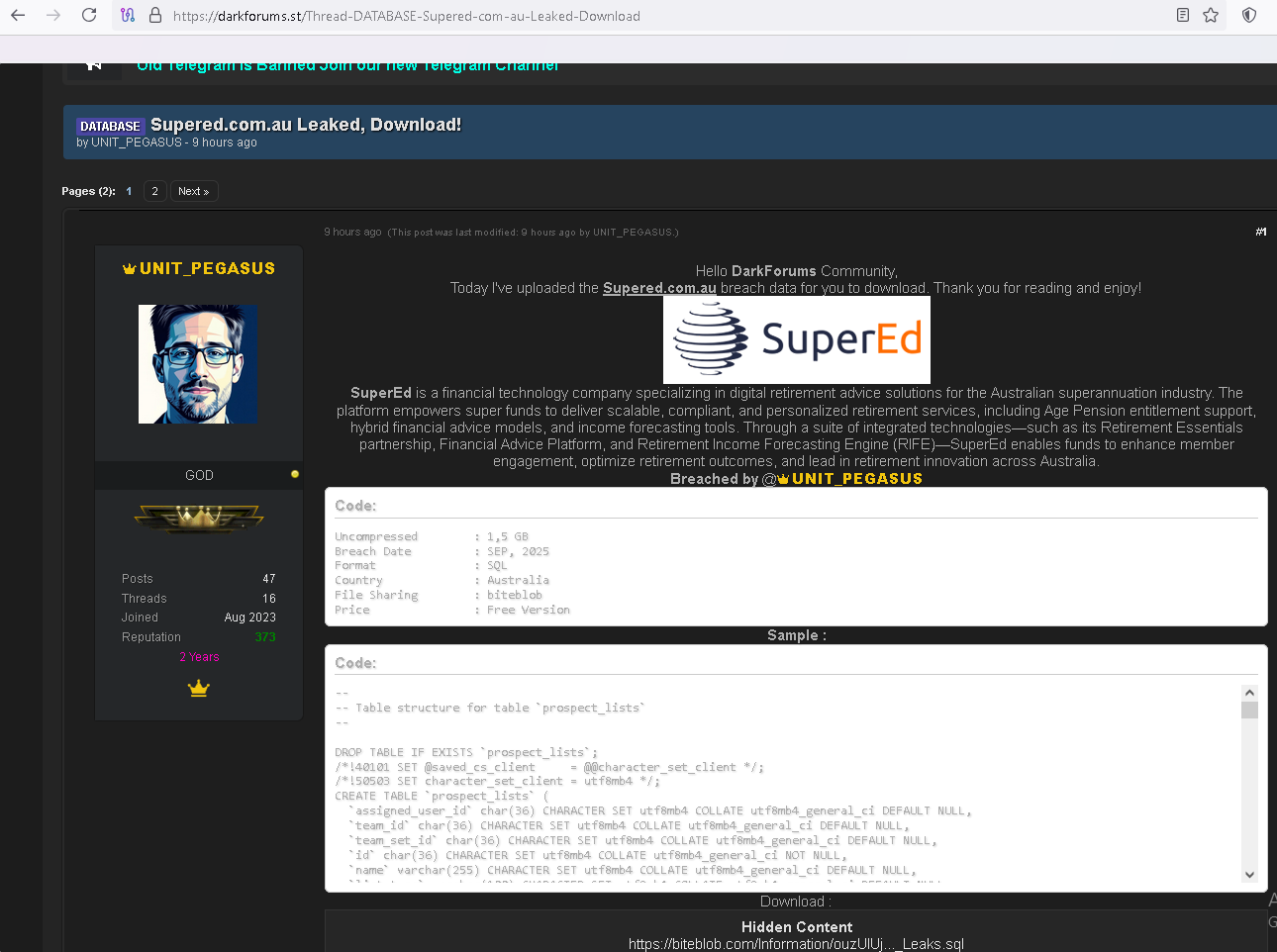Click the extension icon beside padlock
Image resolution: width=1277 pixels, height=952 pixels.
(x=128, y=16)
